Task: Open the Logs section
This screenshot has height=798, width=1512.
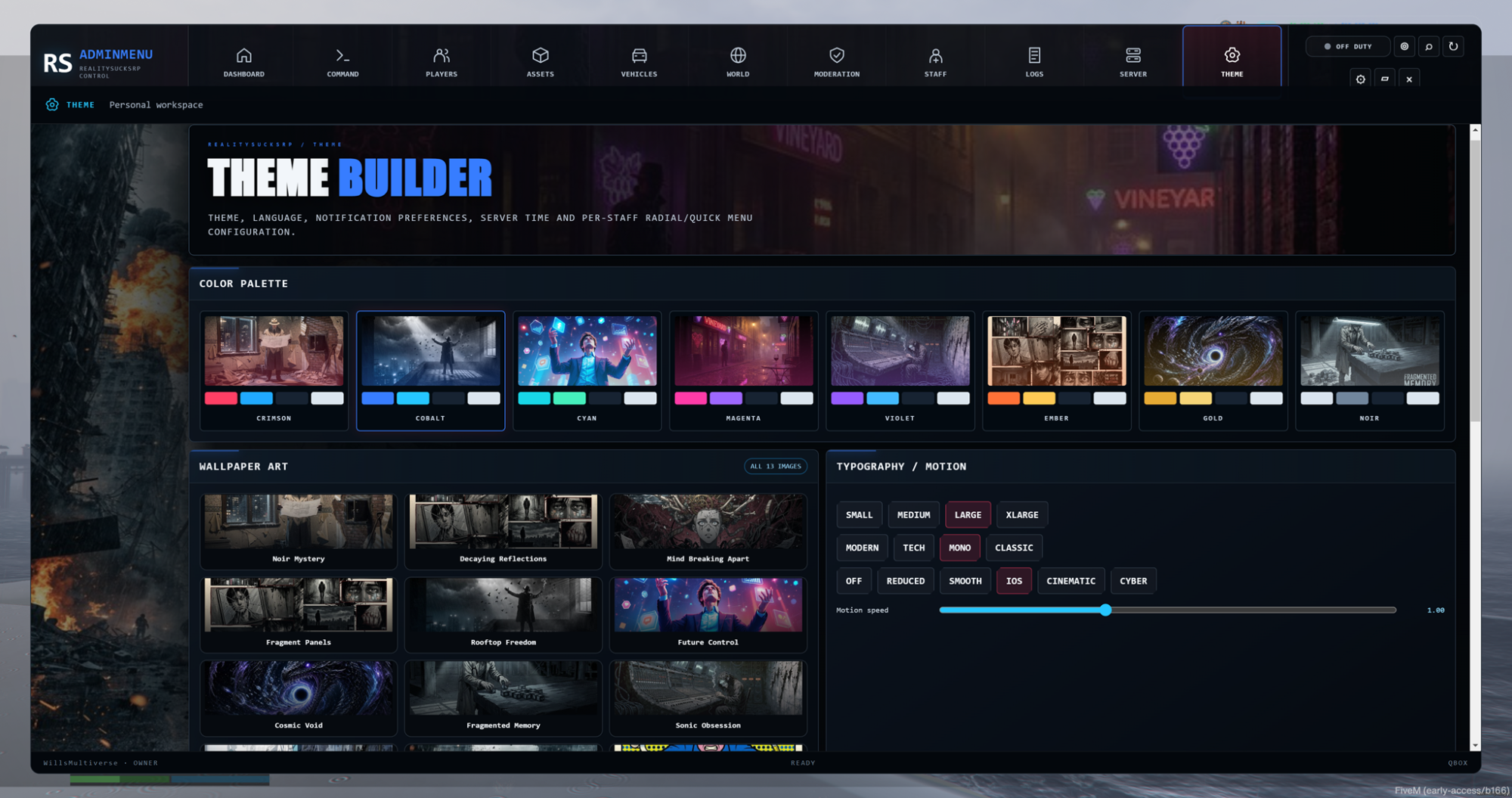Action: 1034,62
